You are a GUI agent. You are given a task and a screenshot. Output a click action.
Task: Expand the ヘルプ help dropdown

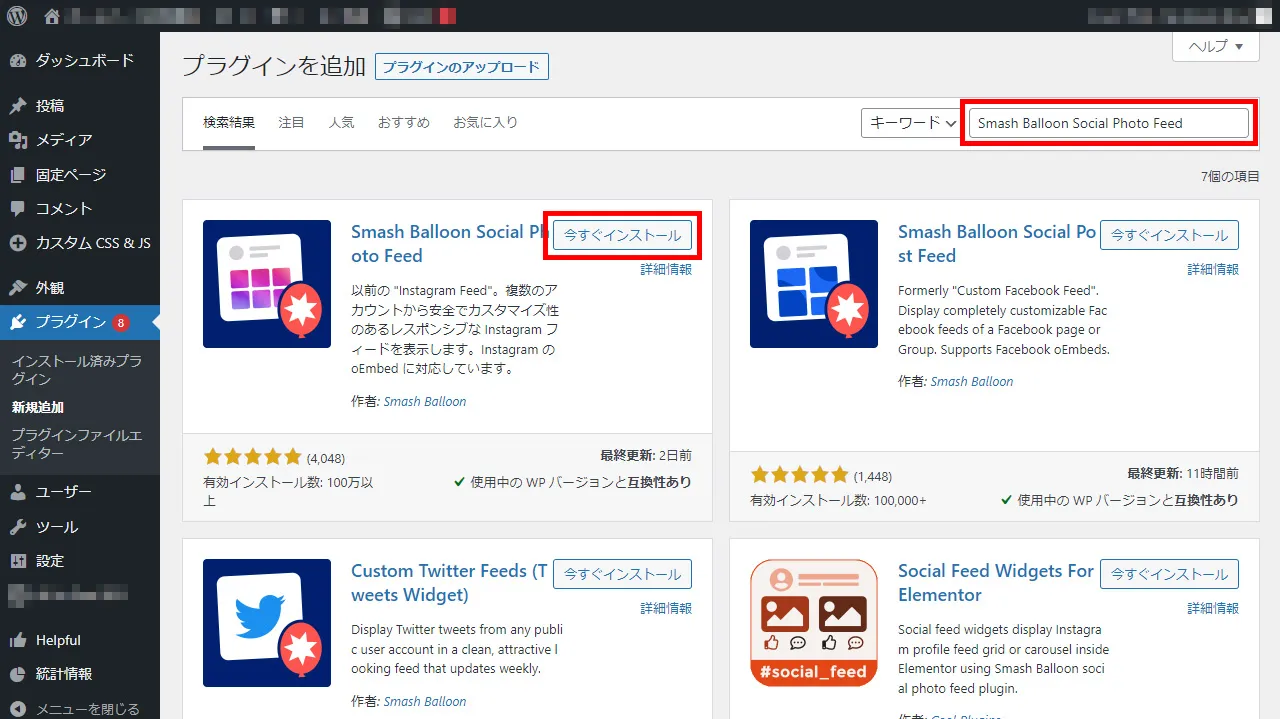point(1215,47)
